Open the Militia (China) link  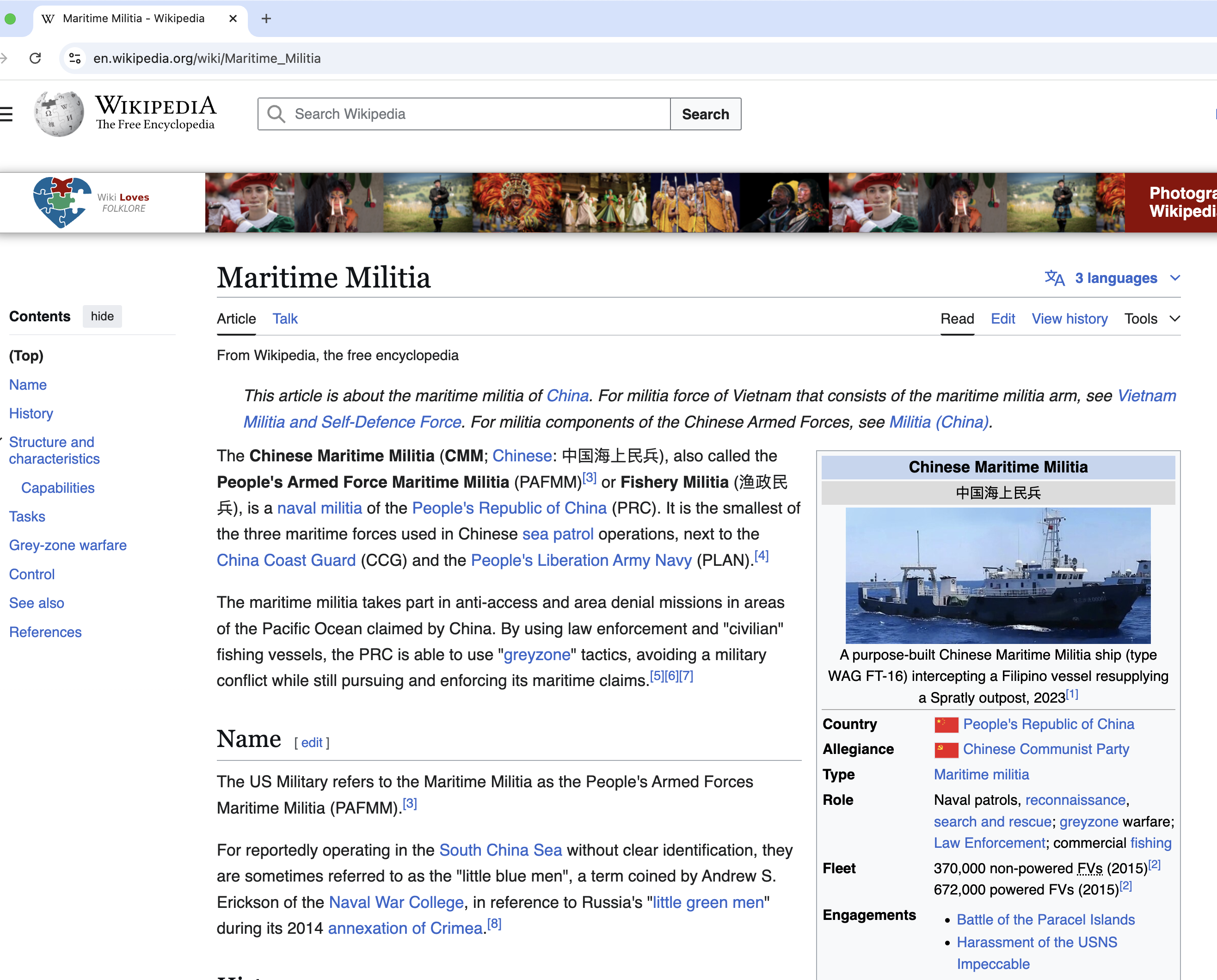click(x=938, y=422)
